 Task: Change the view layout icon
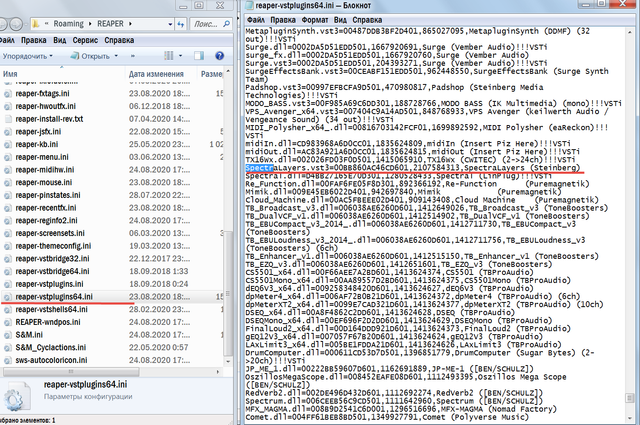[169, 56]
